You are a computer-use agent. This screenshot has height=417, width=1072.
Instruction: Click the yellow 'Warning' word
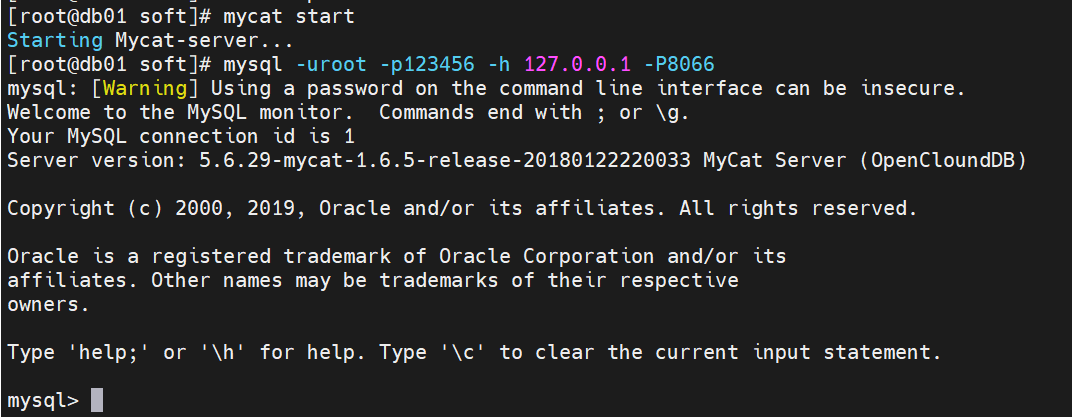pos(144,88)
